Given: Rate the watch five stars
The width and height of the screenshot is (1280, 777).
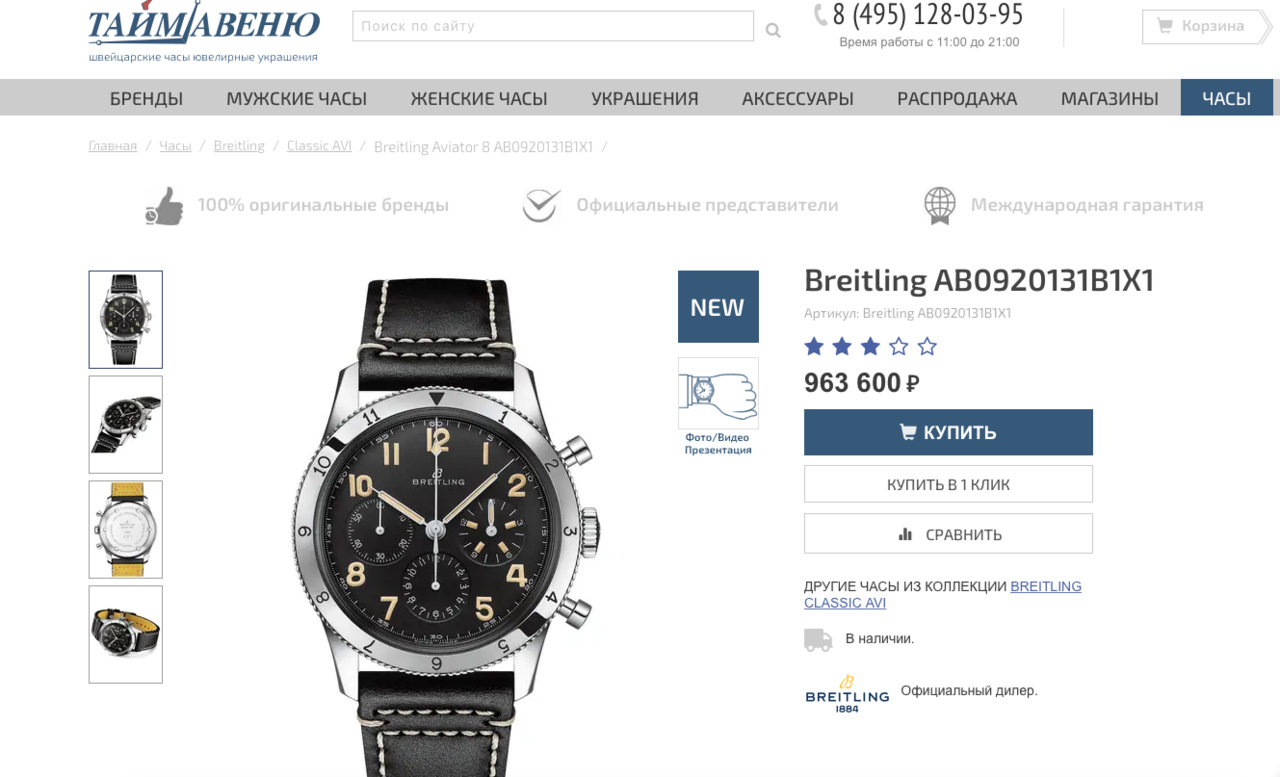Looking at the screenshot, I should [927, 347].
